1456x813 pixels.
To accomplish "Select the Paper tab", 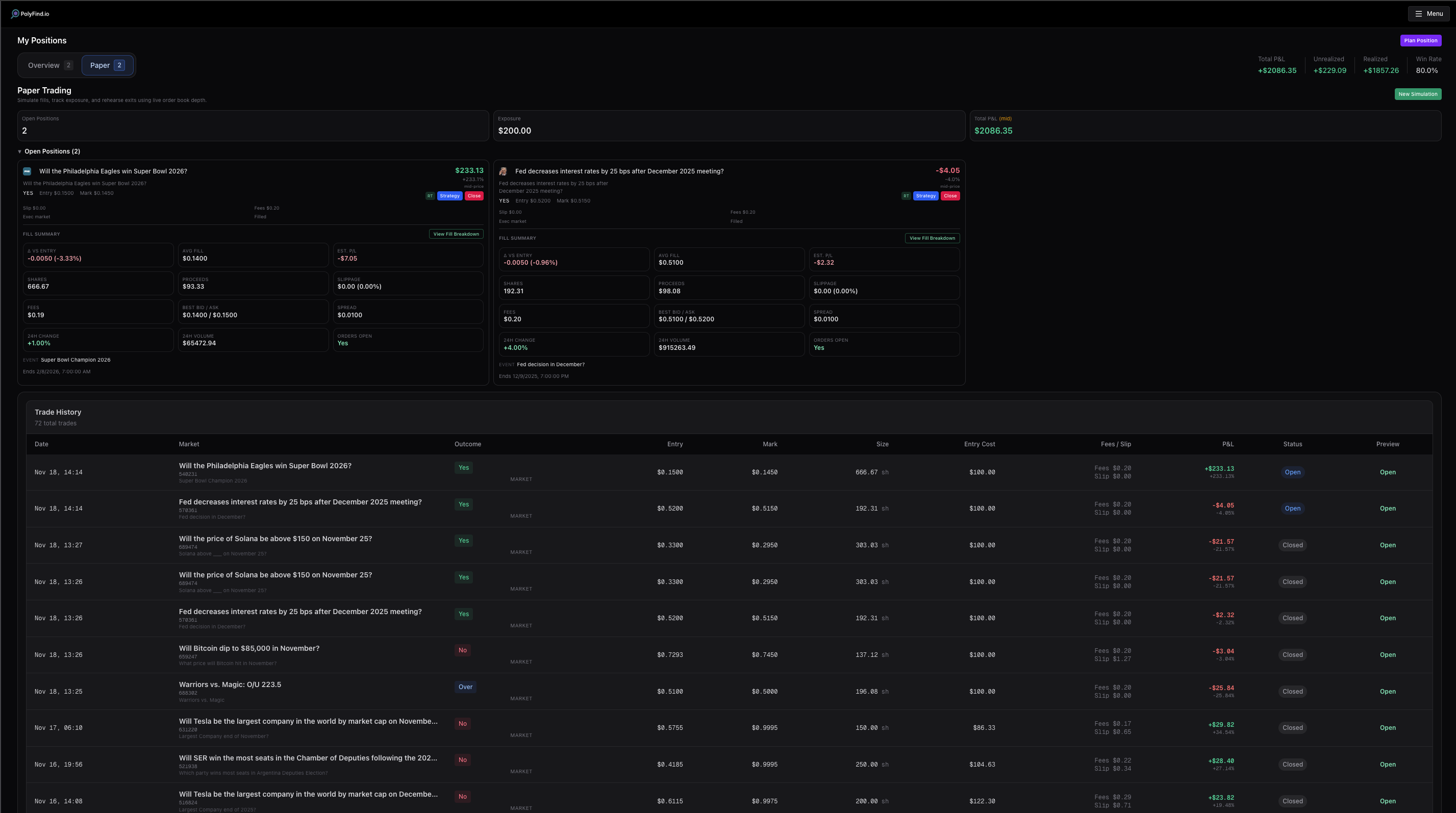I will pos(107,65).
